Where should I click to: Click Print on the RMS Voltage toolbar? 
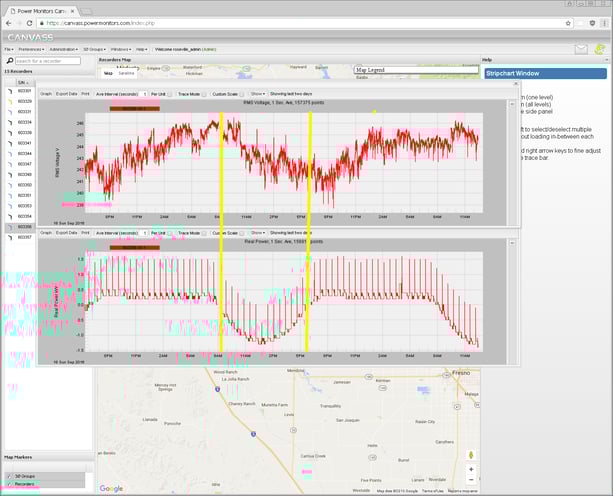pyautogui.click(x=85, y=94)
